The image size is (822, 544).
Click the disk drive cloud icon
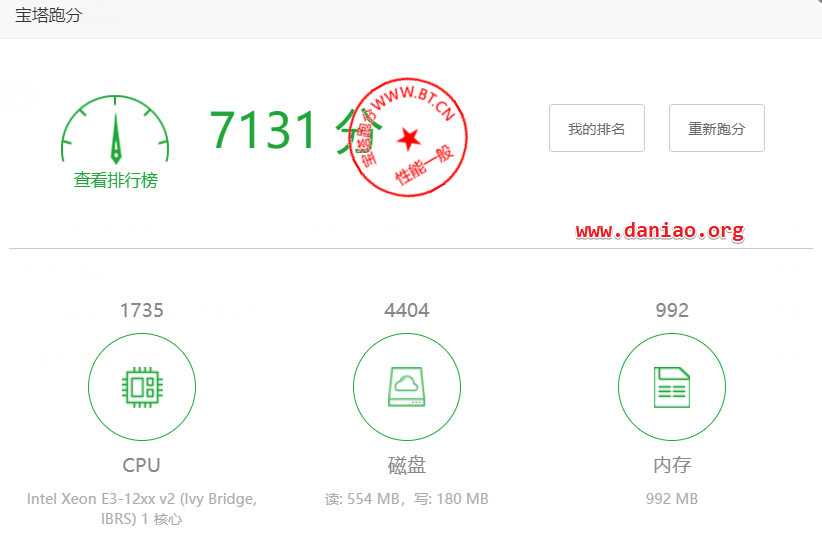click(407, 387)
